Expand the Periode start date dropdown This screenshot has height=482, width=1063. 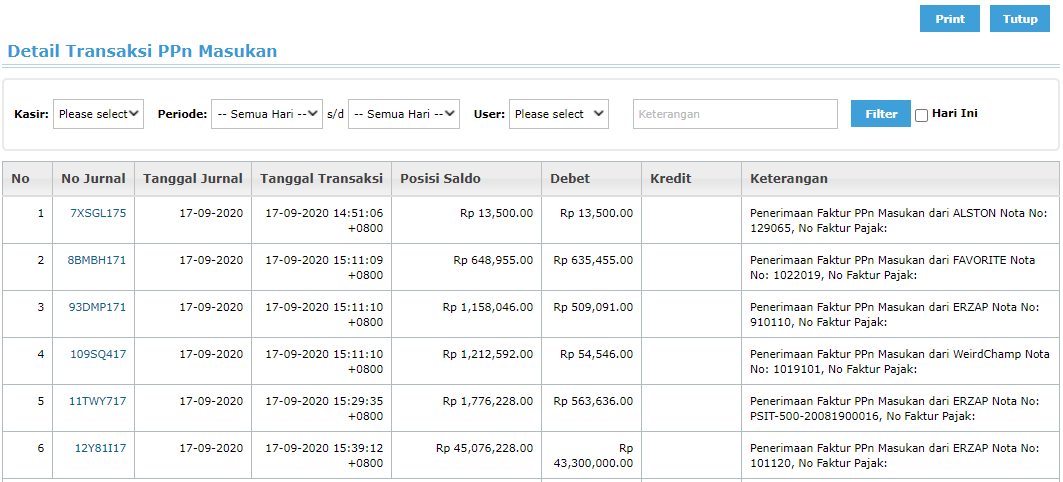pos(267,114)
